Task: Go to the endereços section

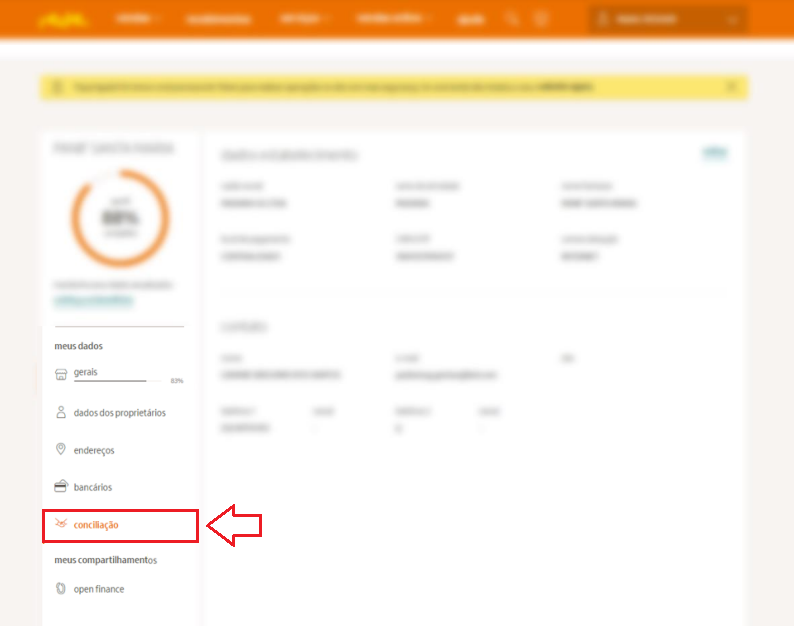Action: click(x=94, y=450)
